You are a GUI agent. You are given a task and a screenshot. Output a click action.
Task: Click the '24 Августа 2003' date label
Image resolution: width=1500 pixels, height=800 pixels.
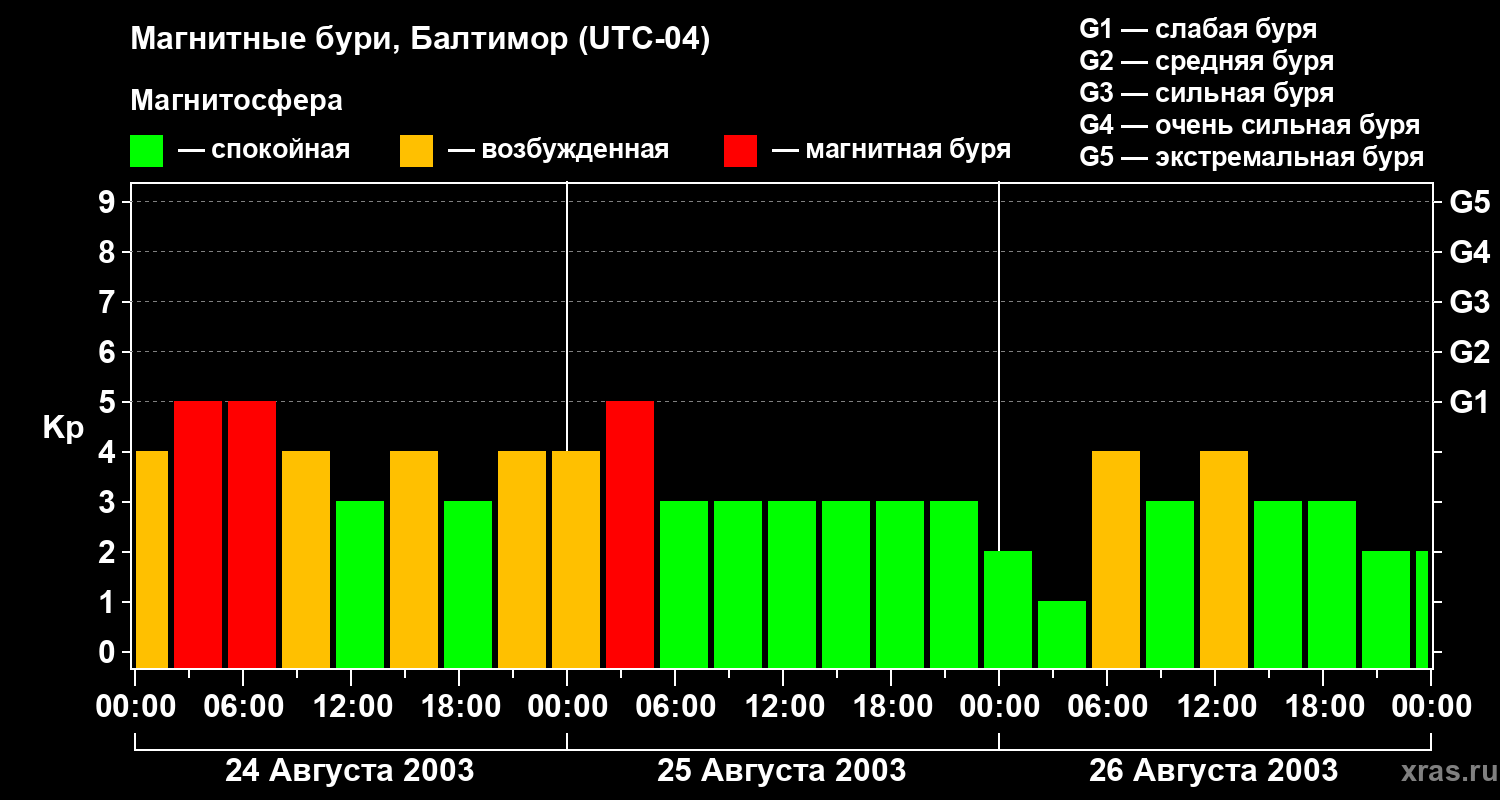[x=349, y=771]
